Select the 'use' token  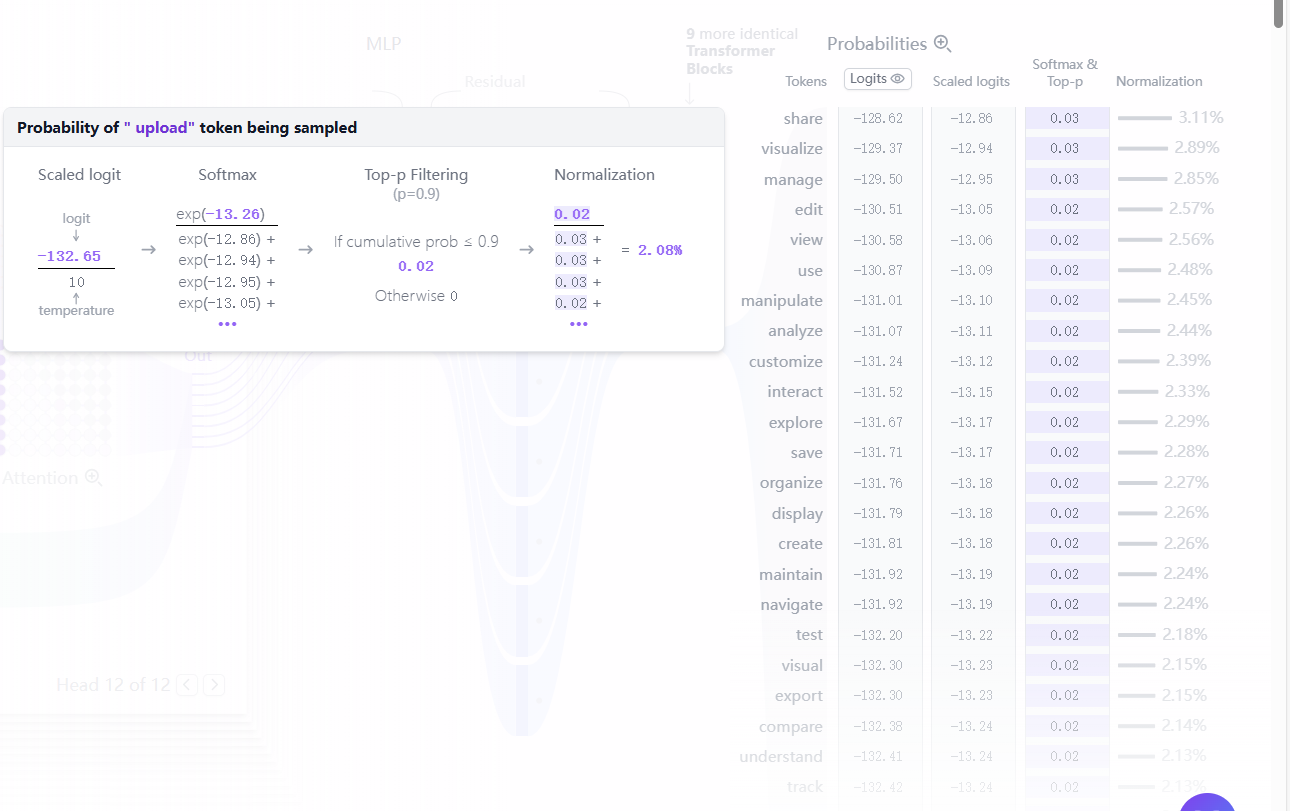pyautogui.click(x=810, y=270)
